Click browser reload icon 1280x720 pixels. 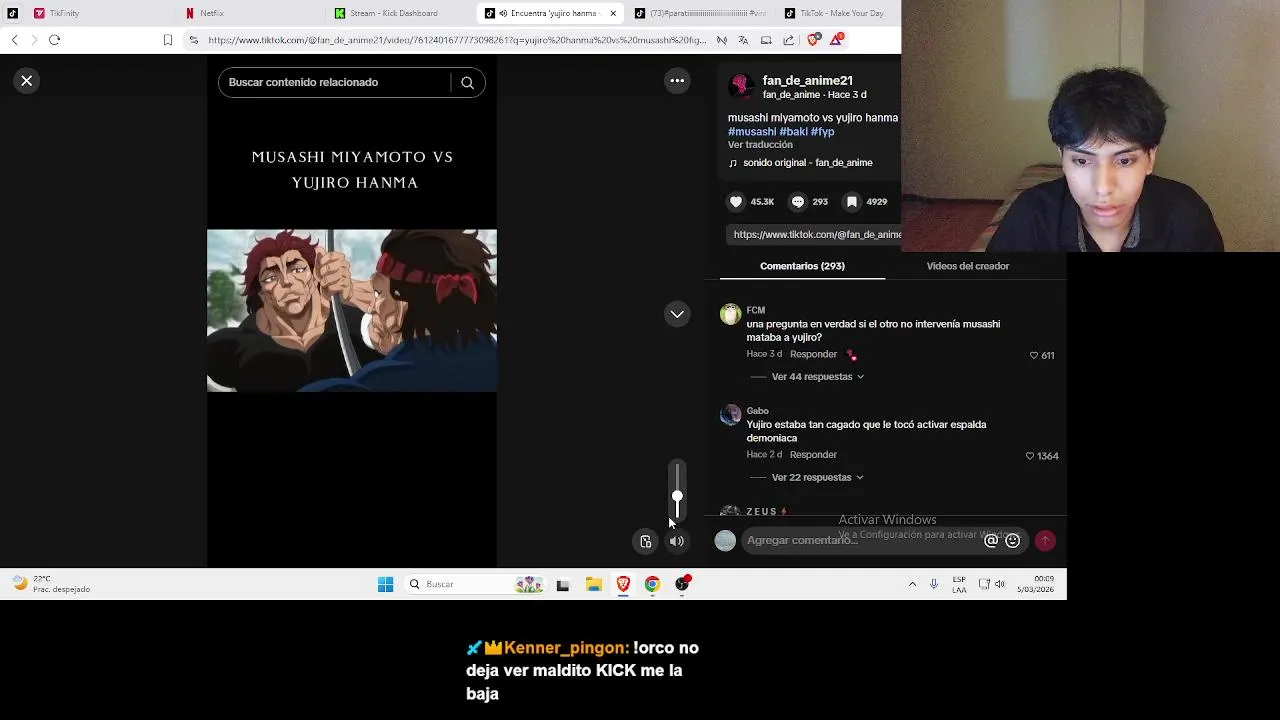[x=55, y=40]
